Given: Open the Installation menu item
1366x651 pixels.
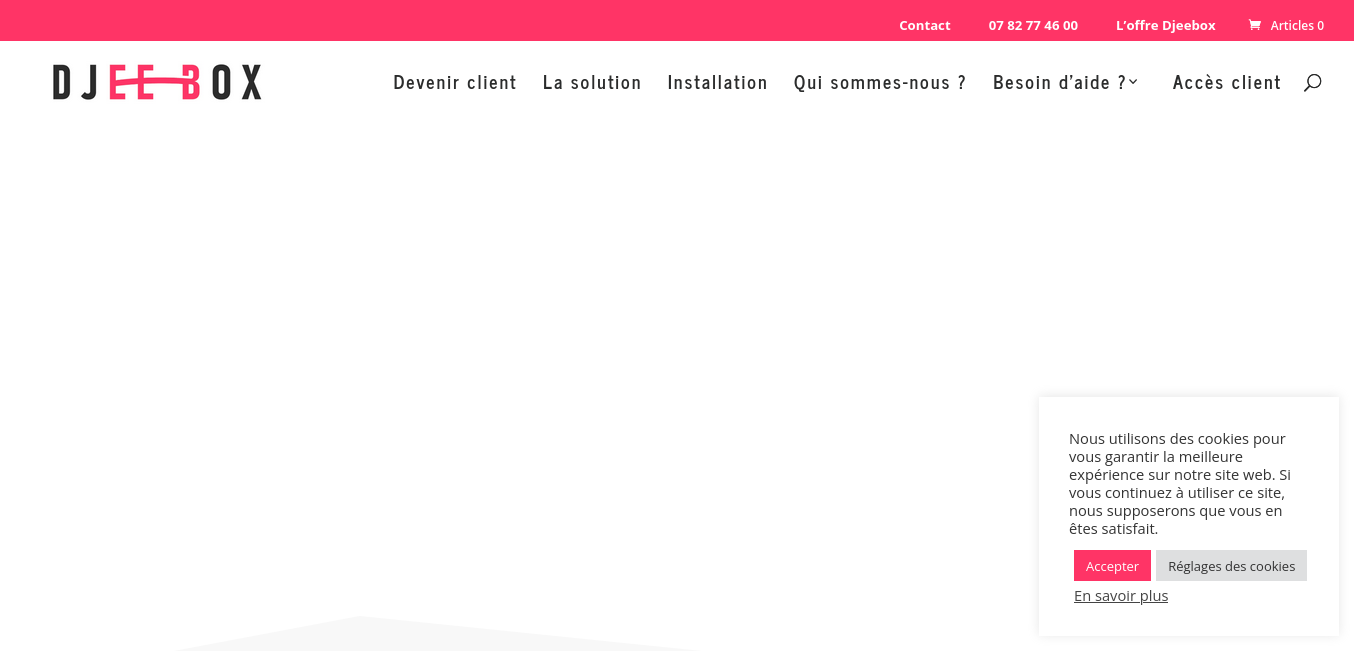Looking at the screenshot, I should point(718,82).
